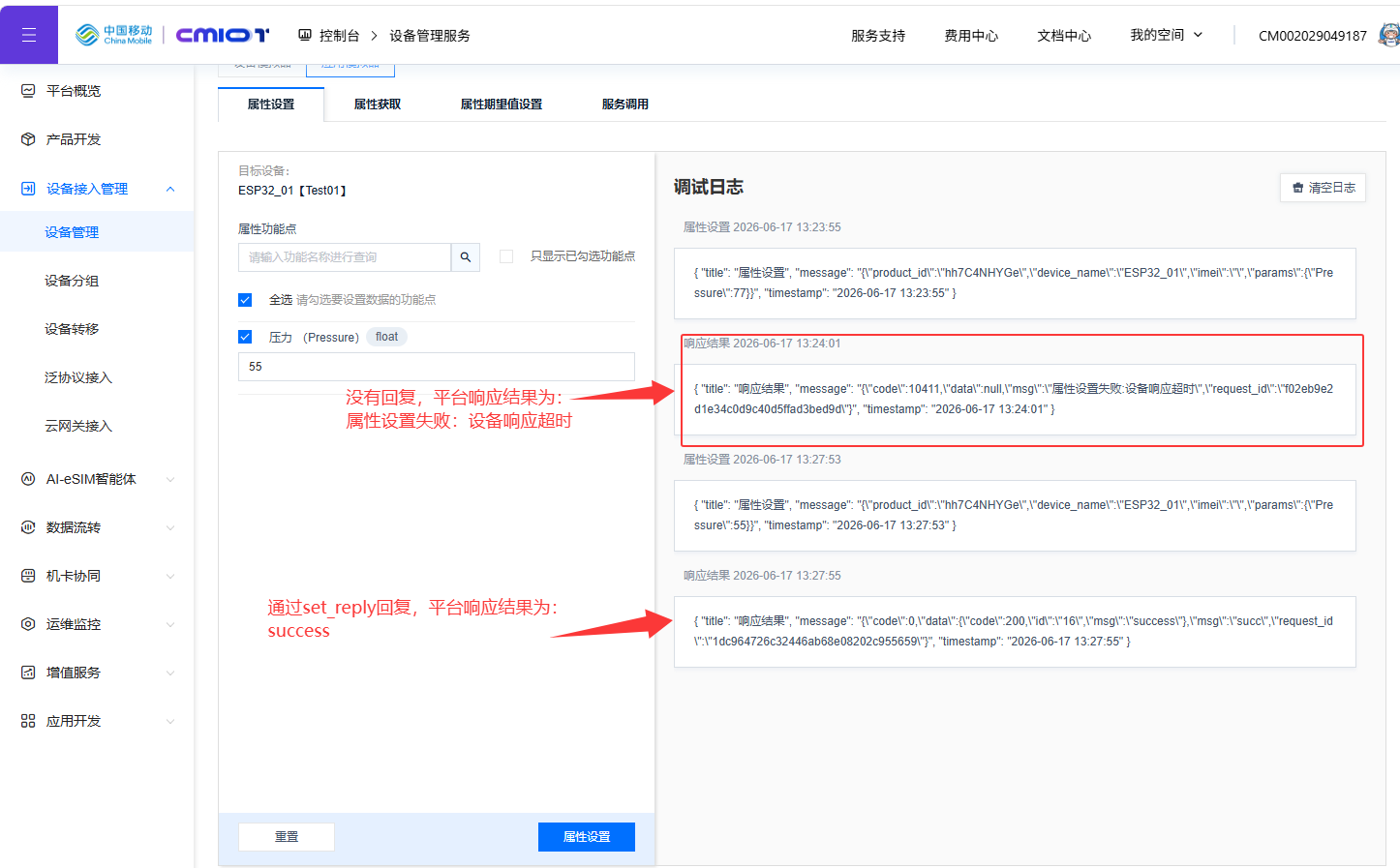Click the Pressure value field showing 55

(437, 367)
